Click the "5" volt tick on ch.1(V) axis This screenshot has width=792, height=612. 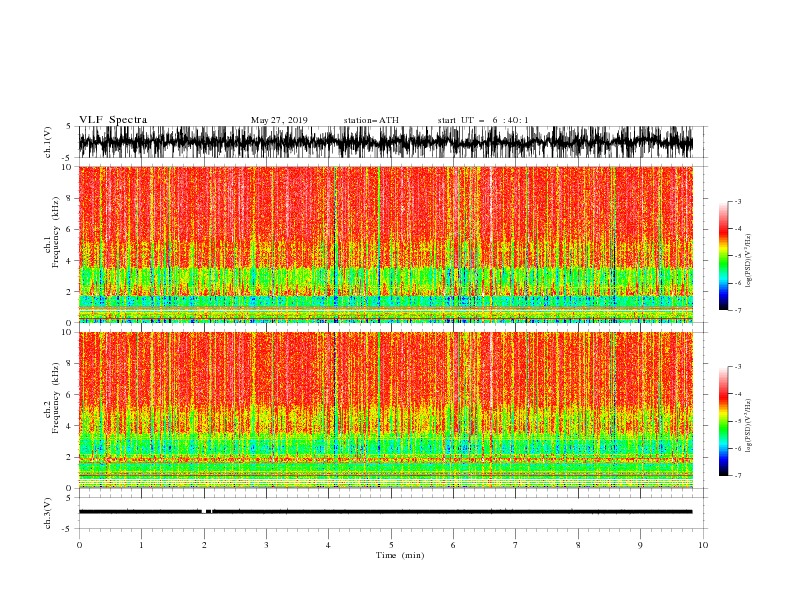[x=69, y=126]
